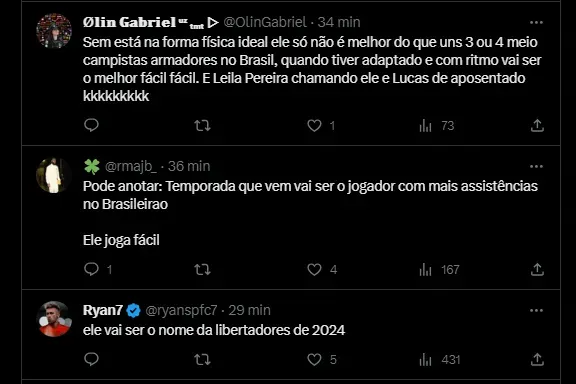Open the @rmajb_ profile avatar
Image resolution: width=576 pixels, height=384 pixels.
(x=54, y=175)
